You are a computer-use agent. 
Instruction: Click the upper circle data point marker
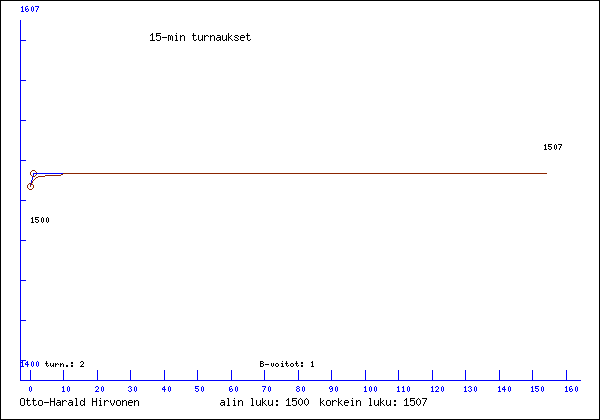point(34,174)
